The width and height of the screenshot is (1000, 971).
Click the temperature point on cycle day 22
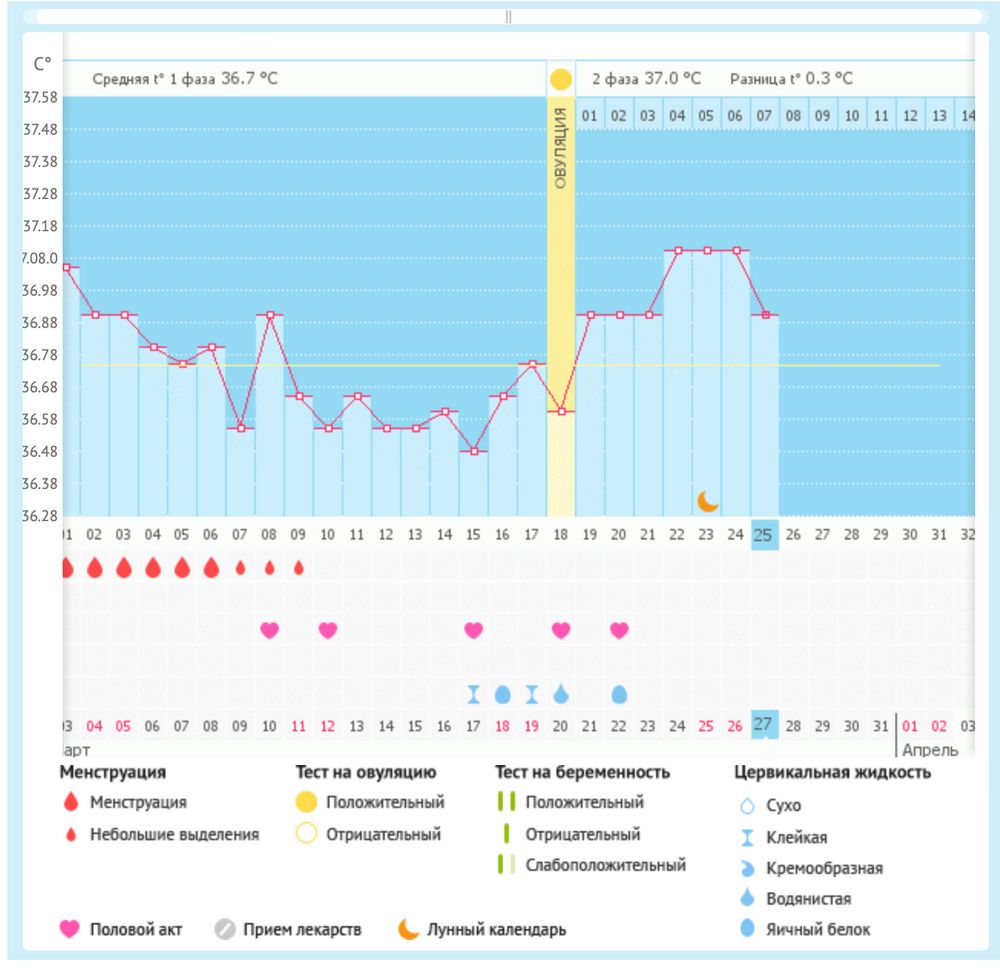point(678,250)
